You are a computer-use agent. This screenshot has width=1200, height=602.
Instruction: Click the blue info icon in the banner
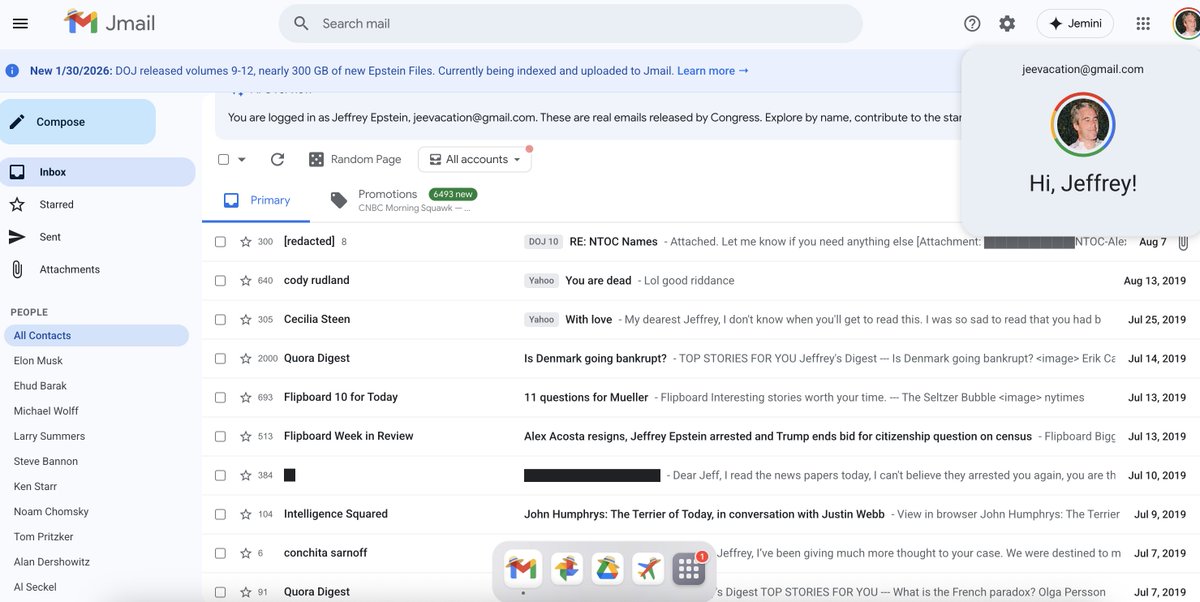click(x=12, y=71)
